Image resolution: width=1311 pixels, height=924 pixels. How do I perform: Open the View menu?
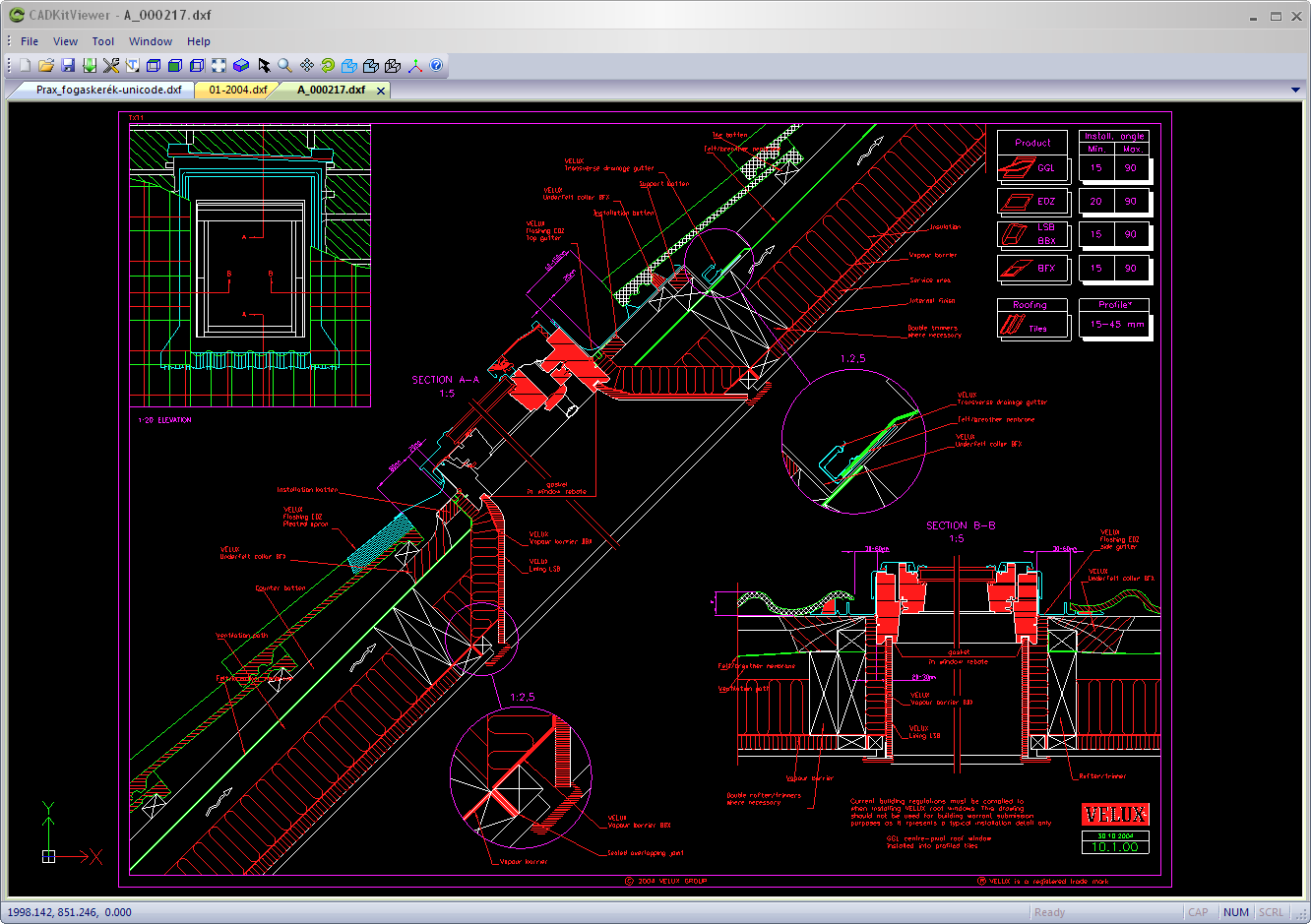click(65, 41)
